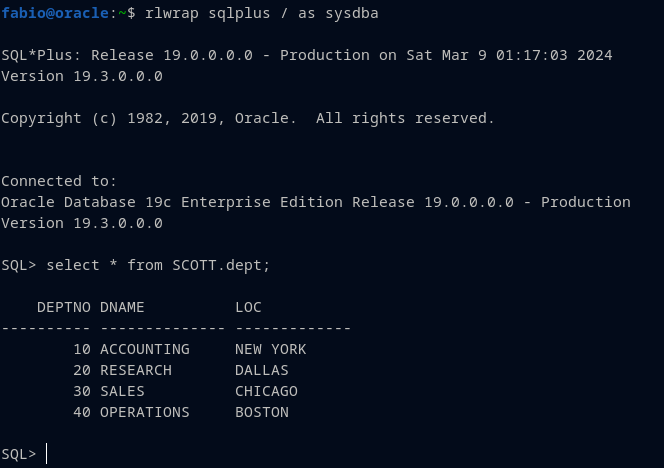Click the DEPTNO column header

pos(64,307)
